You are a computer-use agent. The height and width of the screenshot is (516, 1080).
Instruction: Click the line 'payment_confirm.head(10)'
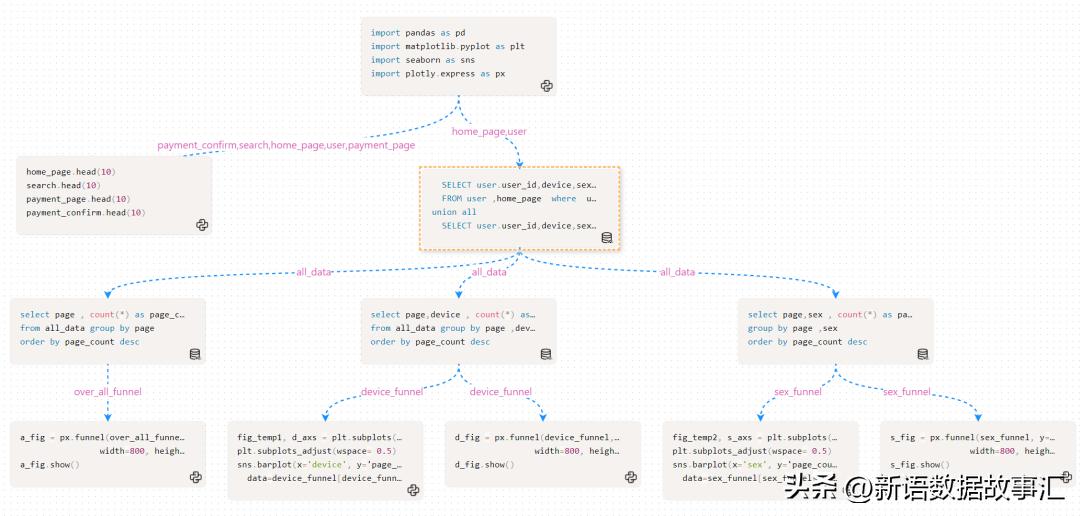coord(86,213)
